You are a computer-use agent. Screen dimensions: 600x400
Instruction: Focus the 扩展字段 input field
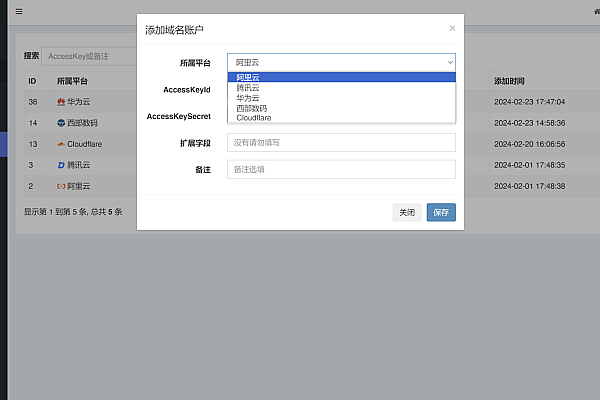point(341,142)
